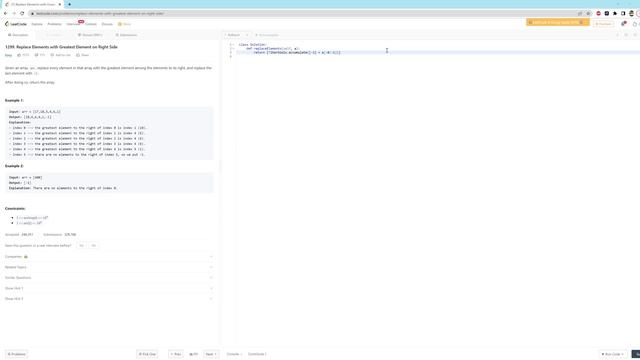Viewport: 640px width, 360px height.
Task: Click the red ad blocker extension icon
Action: coord(598,13)
